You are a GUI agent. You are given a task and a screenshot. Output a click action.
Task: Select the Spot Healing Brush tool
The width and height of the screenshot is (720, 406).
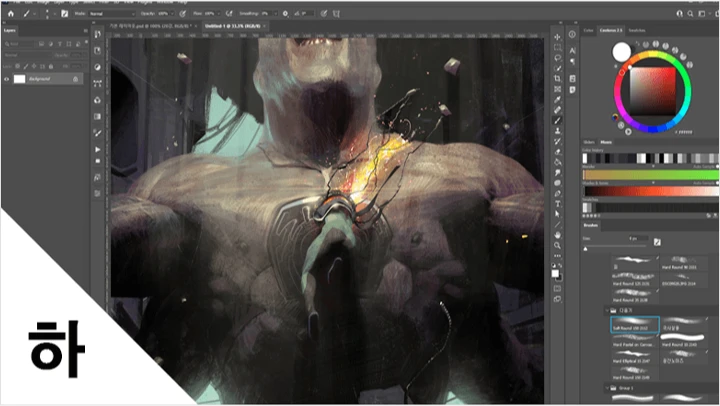557,110
